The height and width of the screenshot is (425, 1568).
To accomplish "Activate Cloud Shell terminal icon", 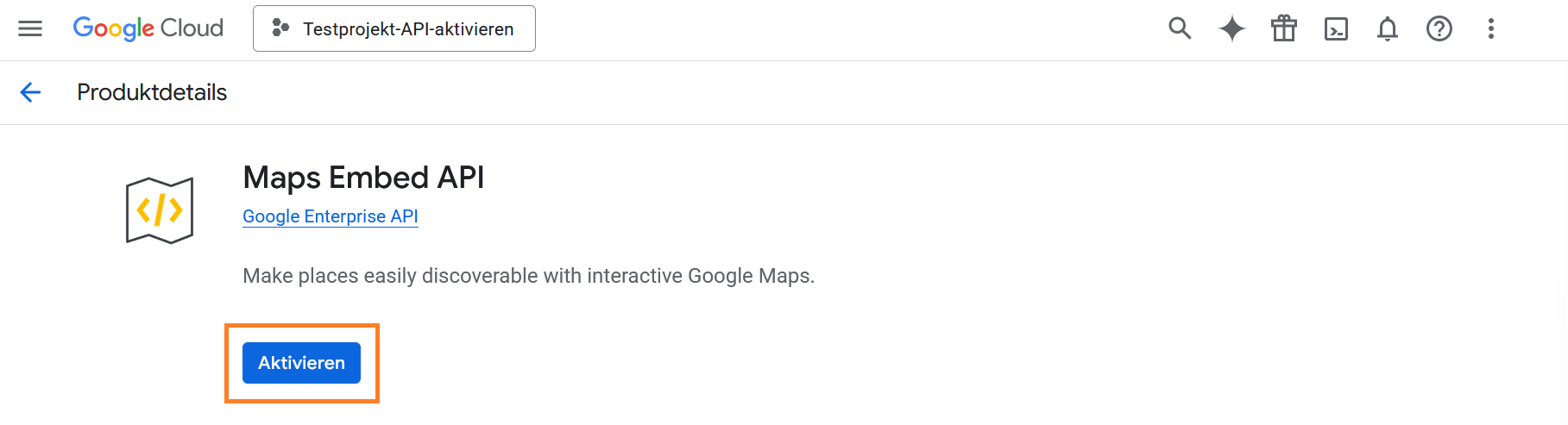I will click(x=1336, y=28).
